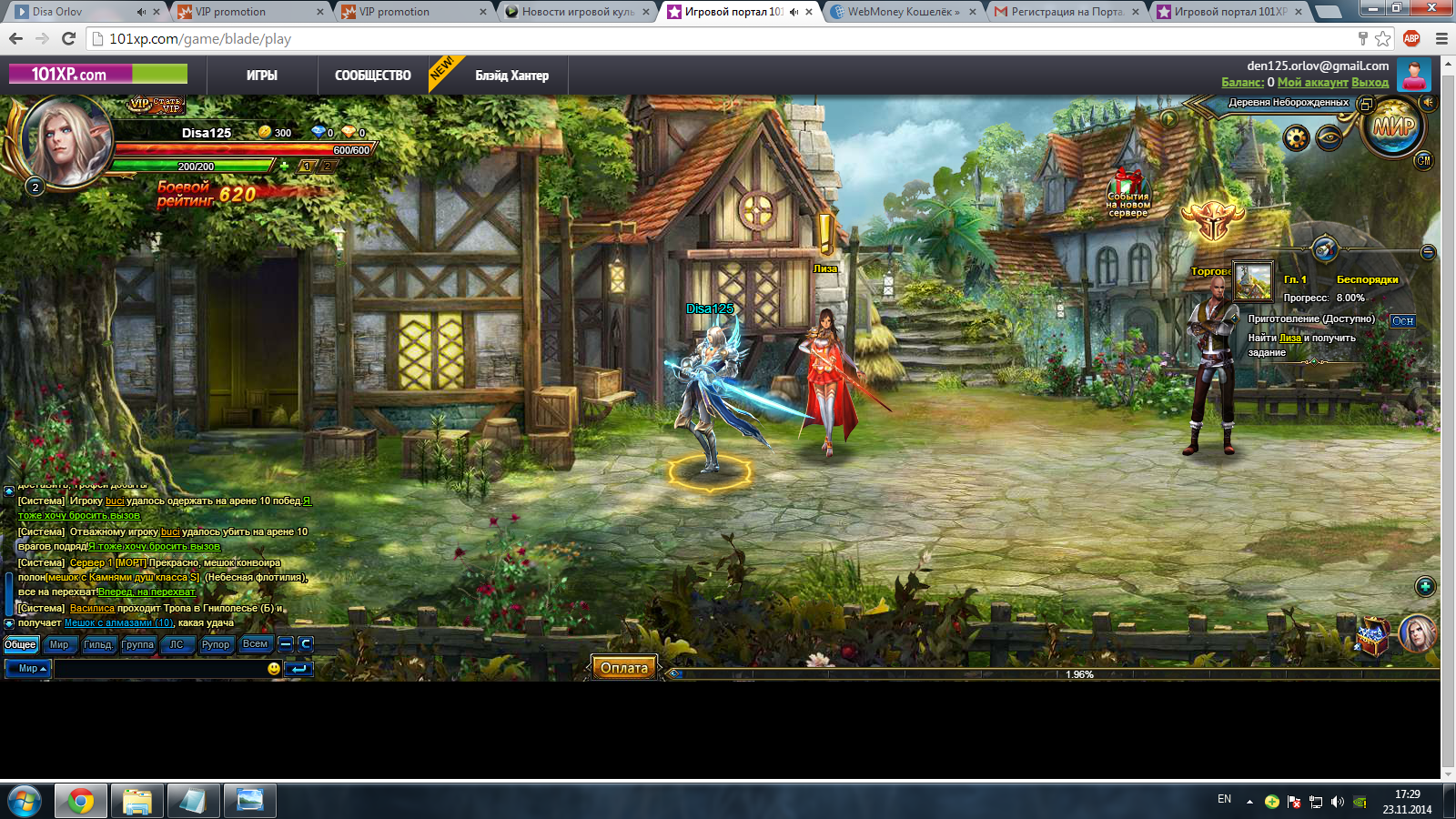Viewport: 1456px width, 819px height.
Task: Click the chat down arrow button
Action: click(9, 623)
